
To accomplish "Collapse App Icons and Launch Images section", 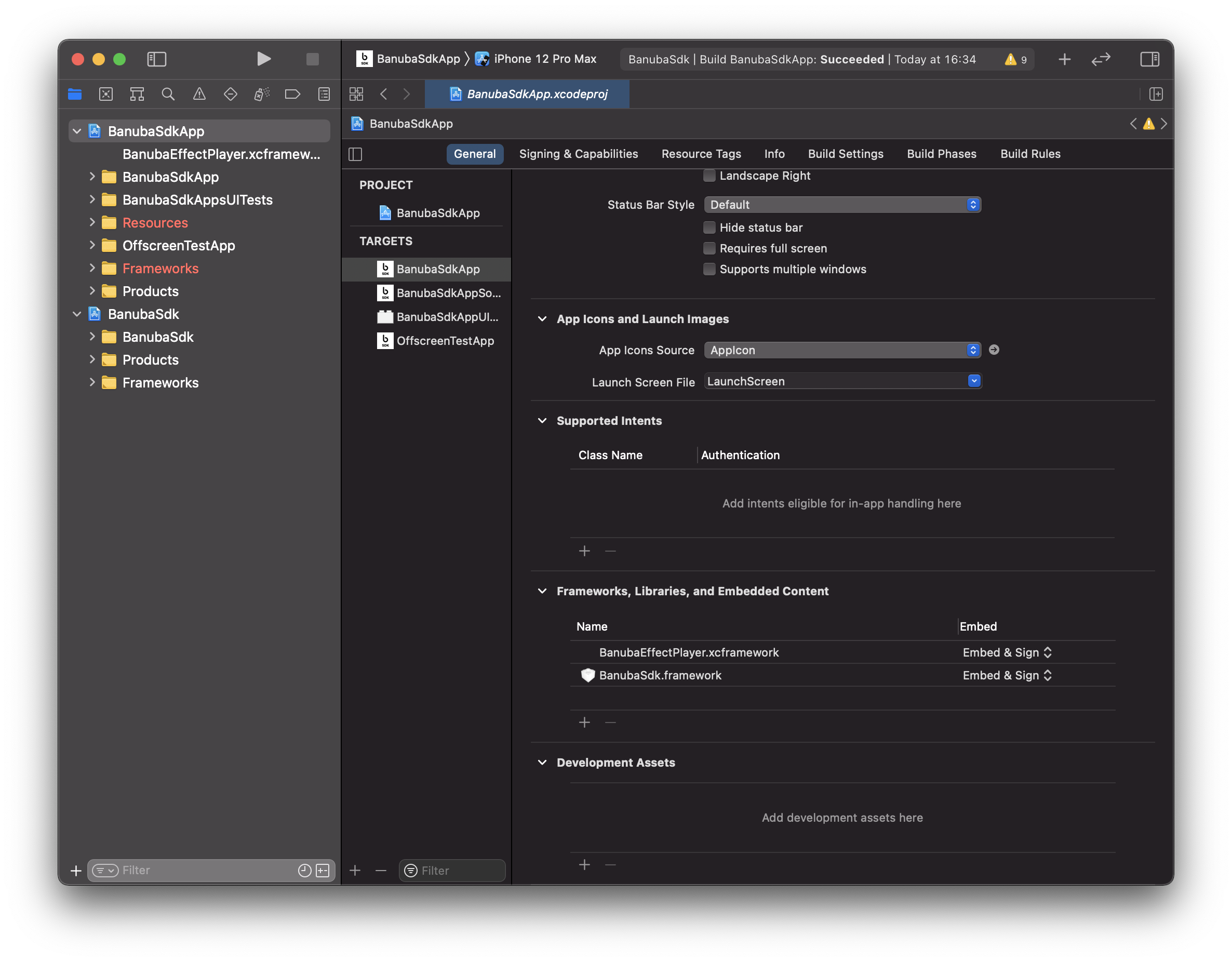I will coord(542,319).
